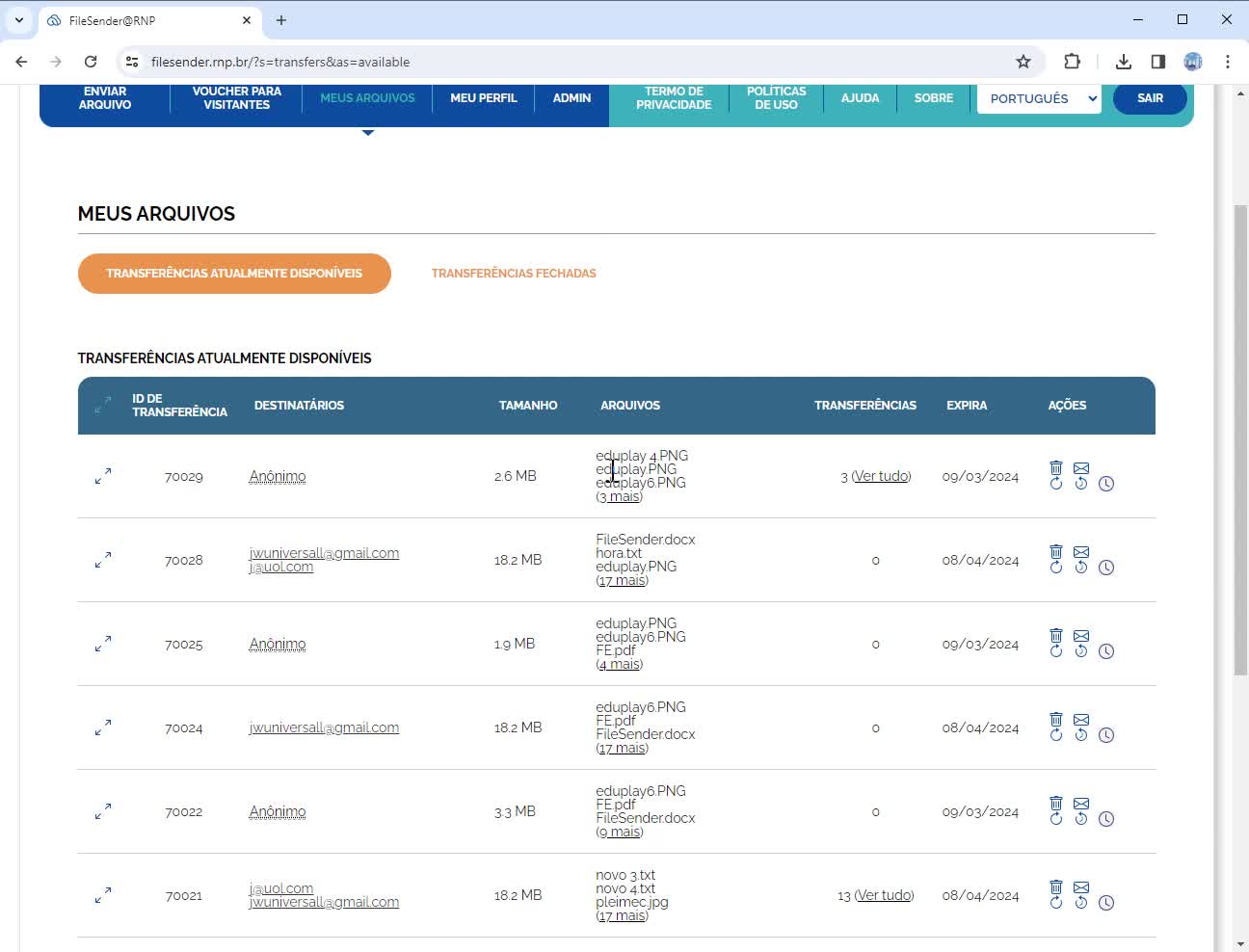Expand details of transfer 70028
Image resolution: width=1249 pixels, height=952 pixels.
pos(103,560)
